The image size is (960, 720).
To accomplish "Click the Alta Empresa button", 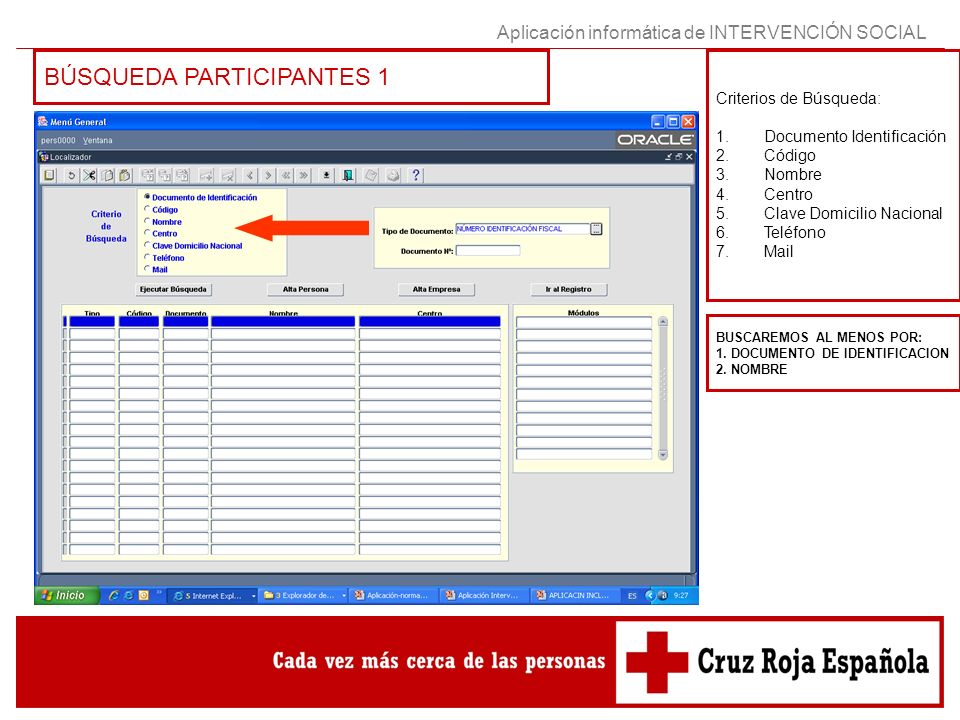I will 436,290.
